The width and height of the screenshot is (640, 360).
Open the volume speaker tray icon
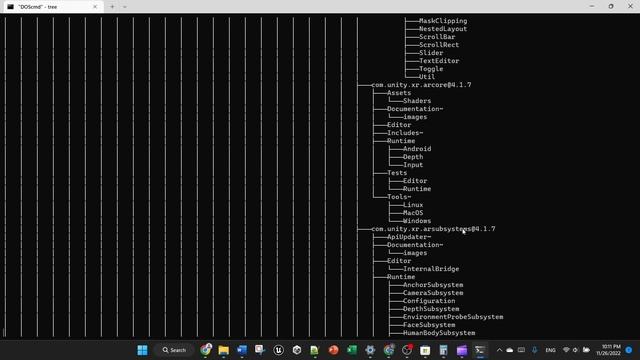tap(576, 350)
